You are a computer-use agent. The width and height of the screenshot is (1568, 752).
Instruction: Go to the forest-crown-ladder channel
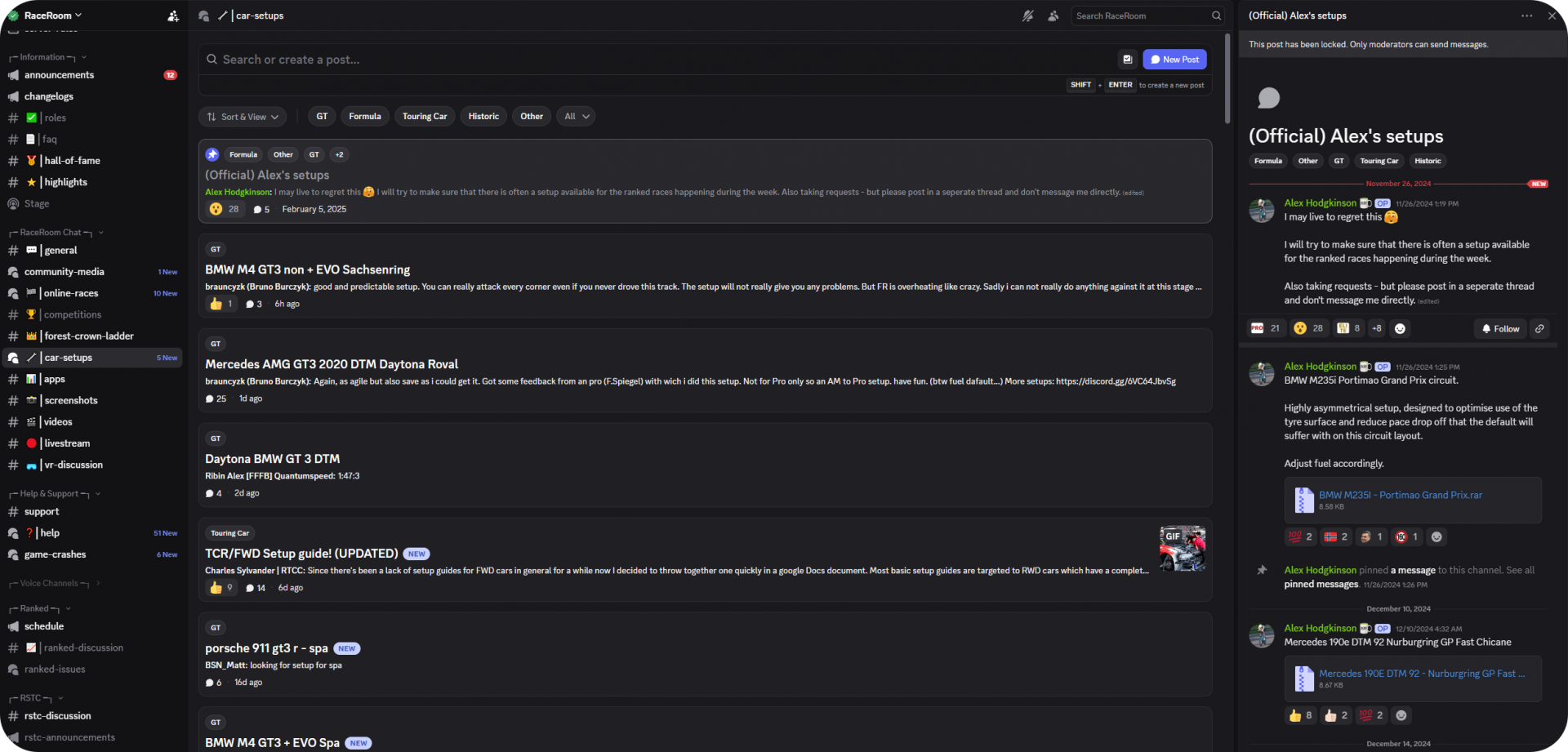pyautogui.click(x=93, y=336)
